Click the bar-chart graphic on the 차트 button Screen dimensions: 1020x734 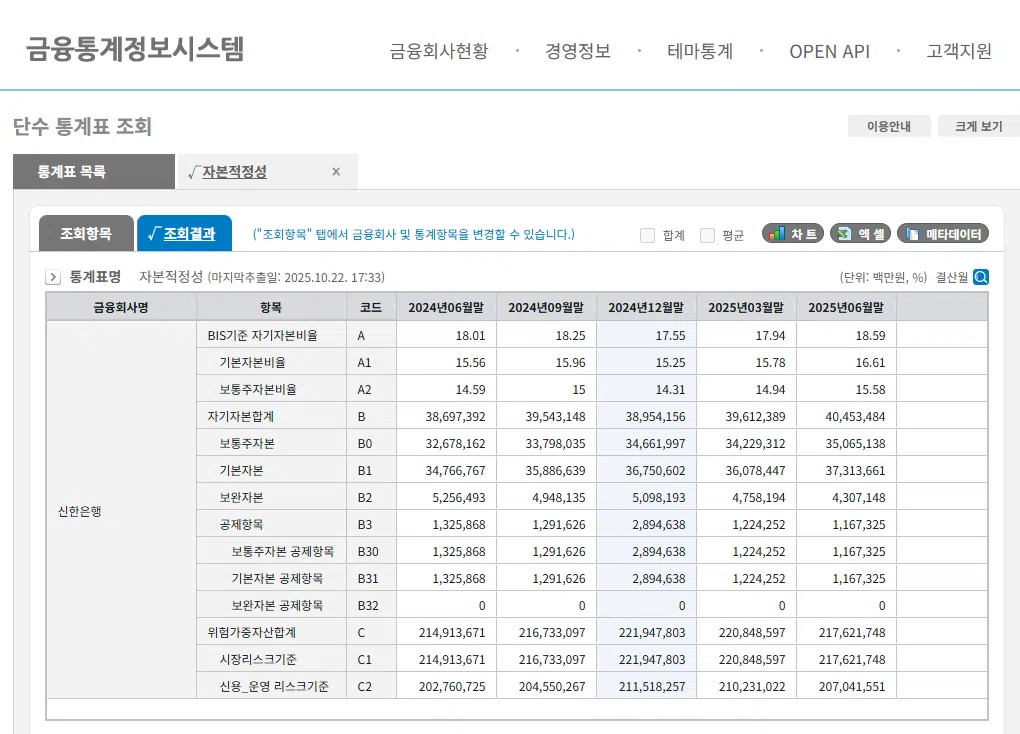[x=778, y=232]
